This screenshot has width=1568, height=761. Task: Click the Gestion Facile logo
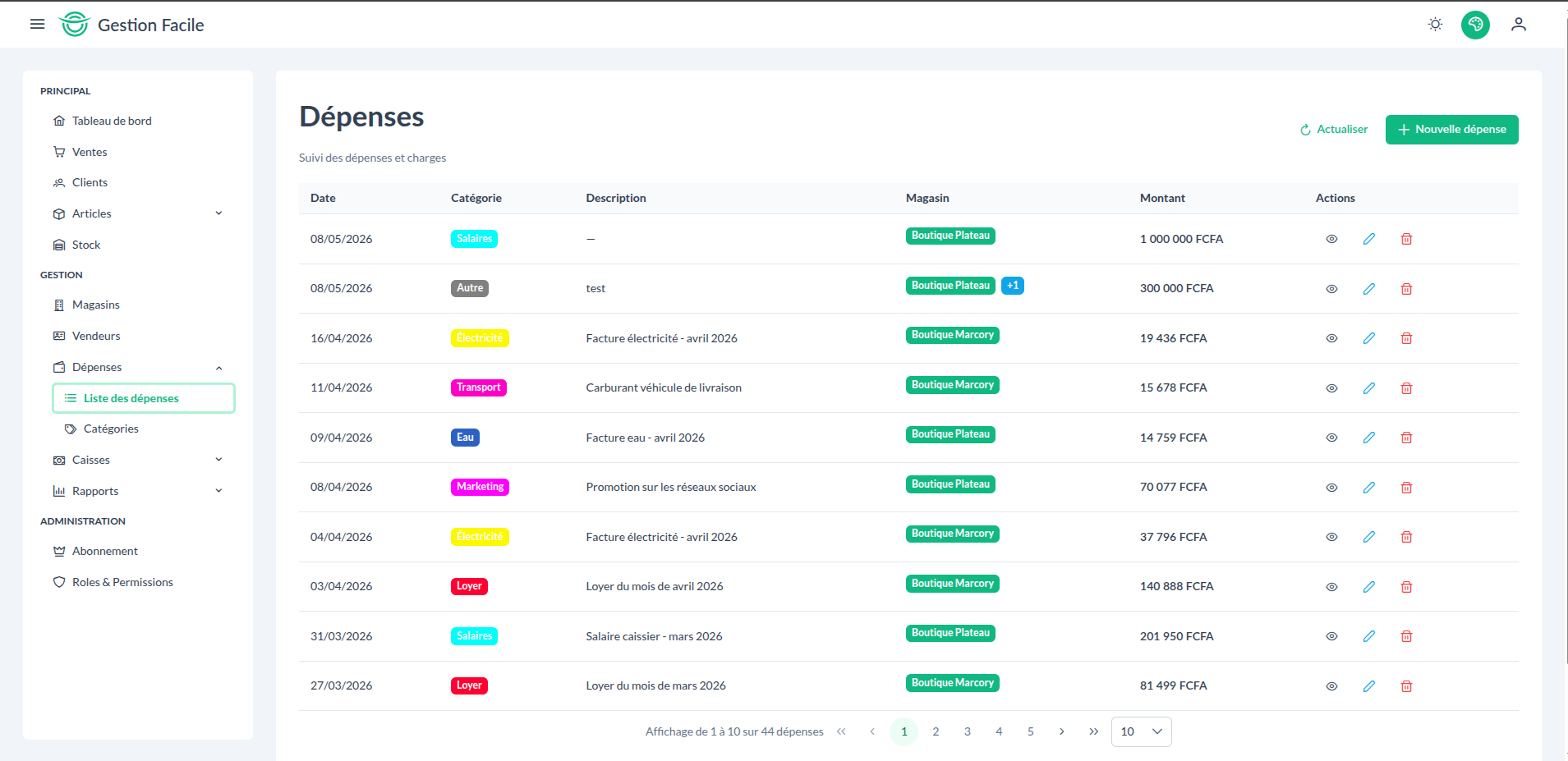pos(131,25)
